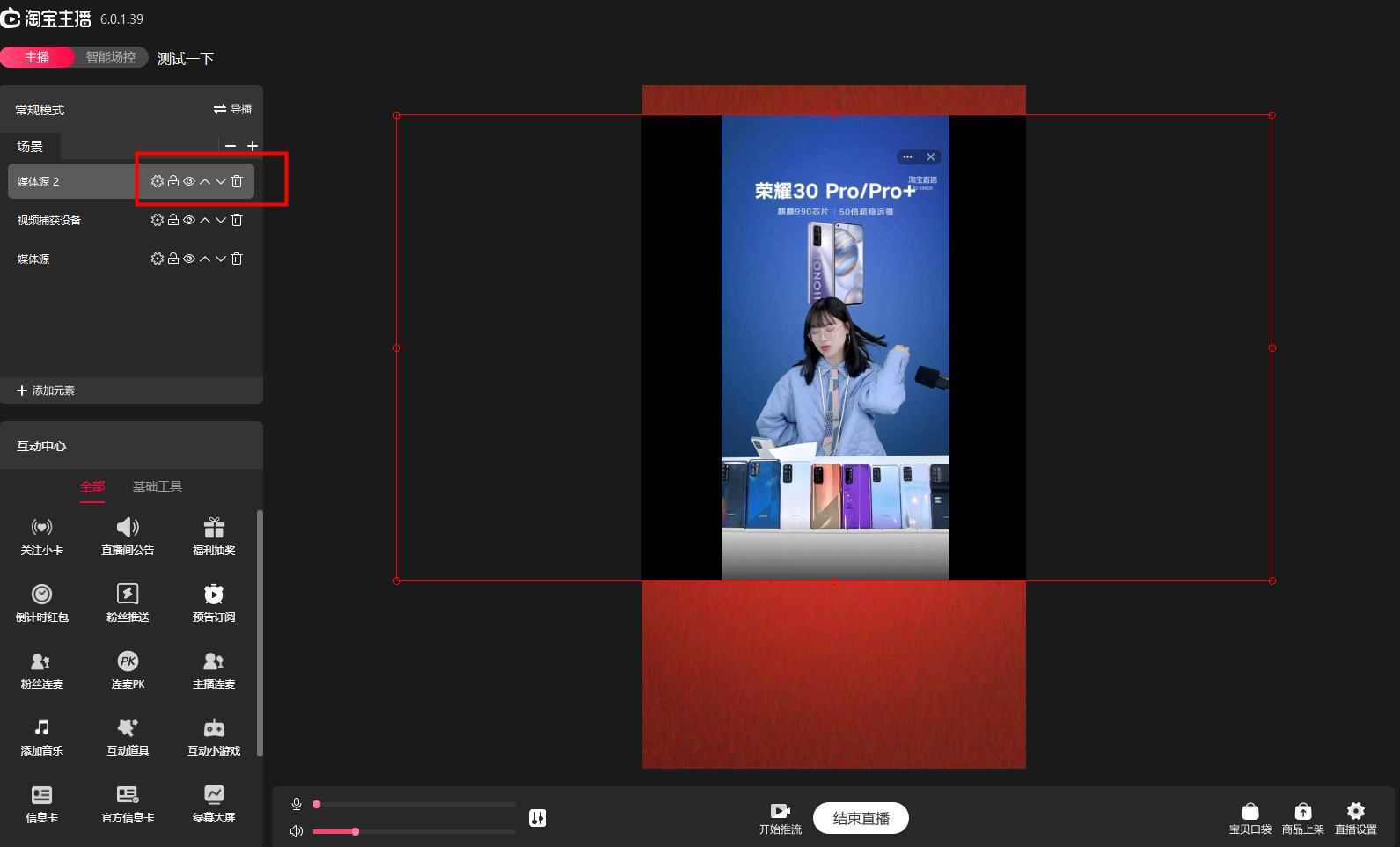Click 开始推流 to start streaming
Screen dimensions: 1400x847
point(781,819)
